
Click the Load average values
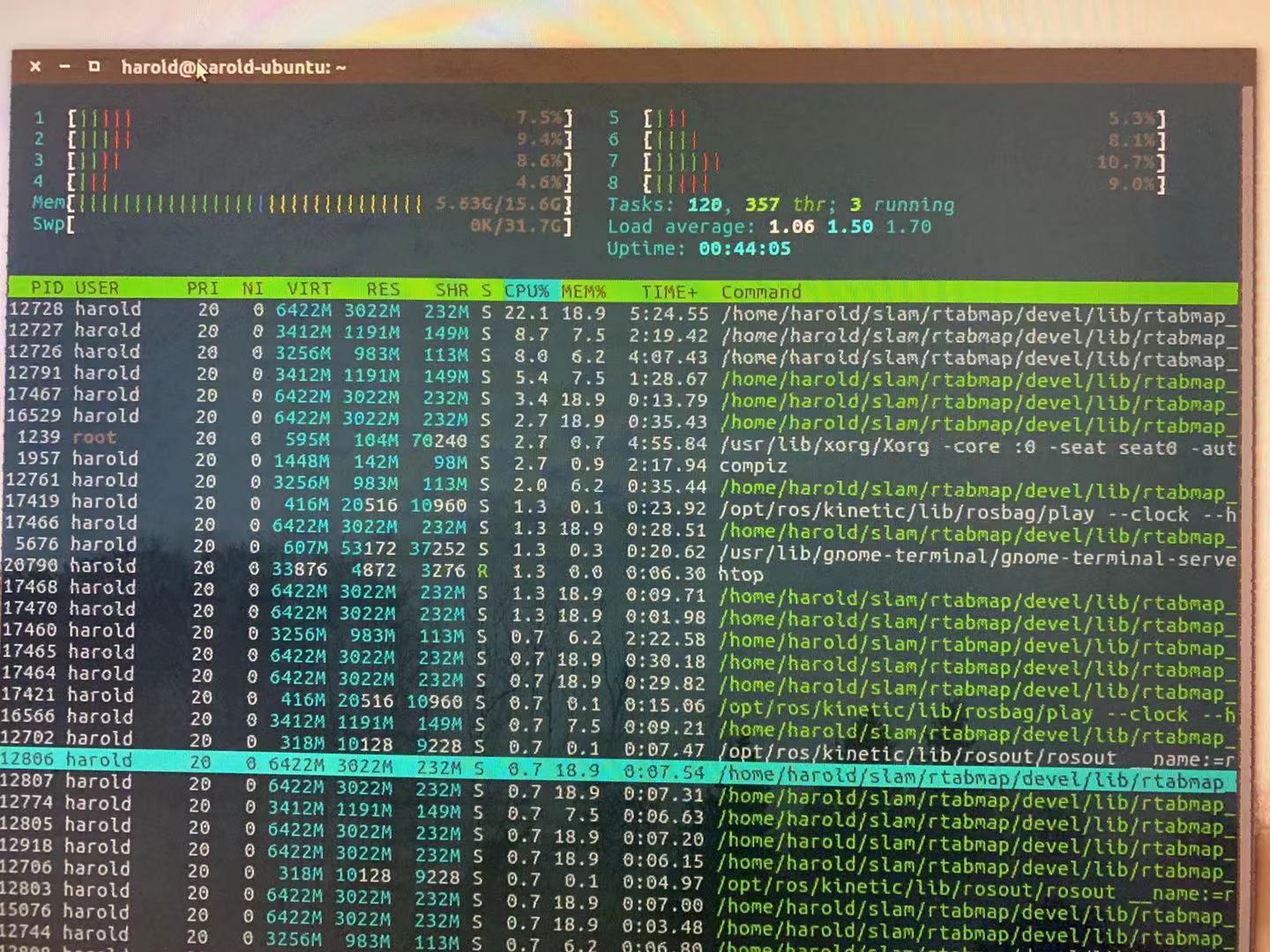tap(849, 227)
